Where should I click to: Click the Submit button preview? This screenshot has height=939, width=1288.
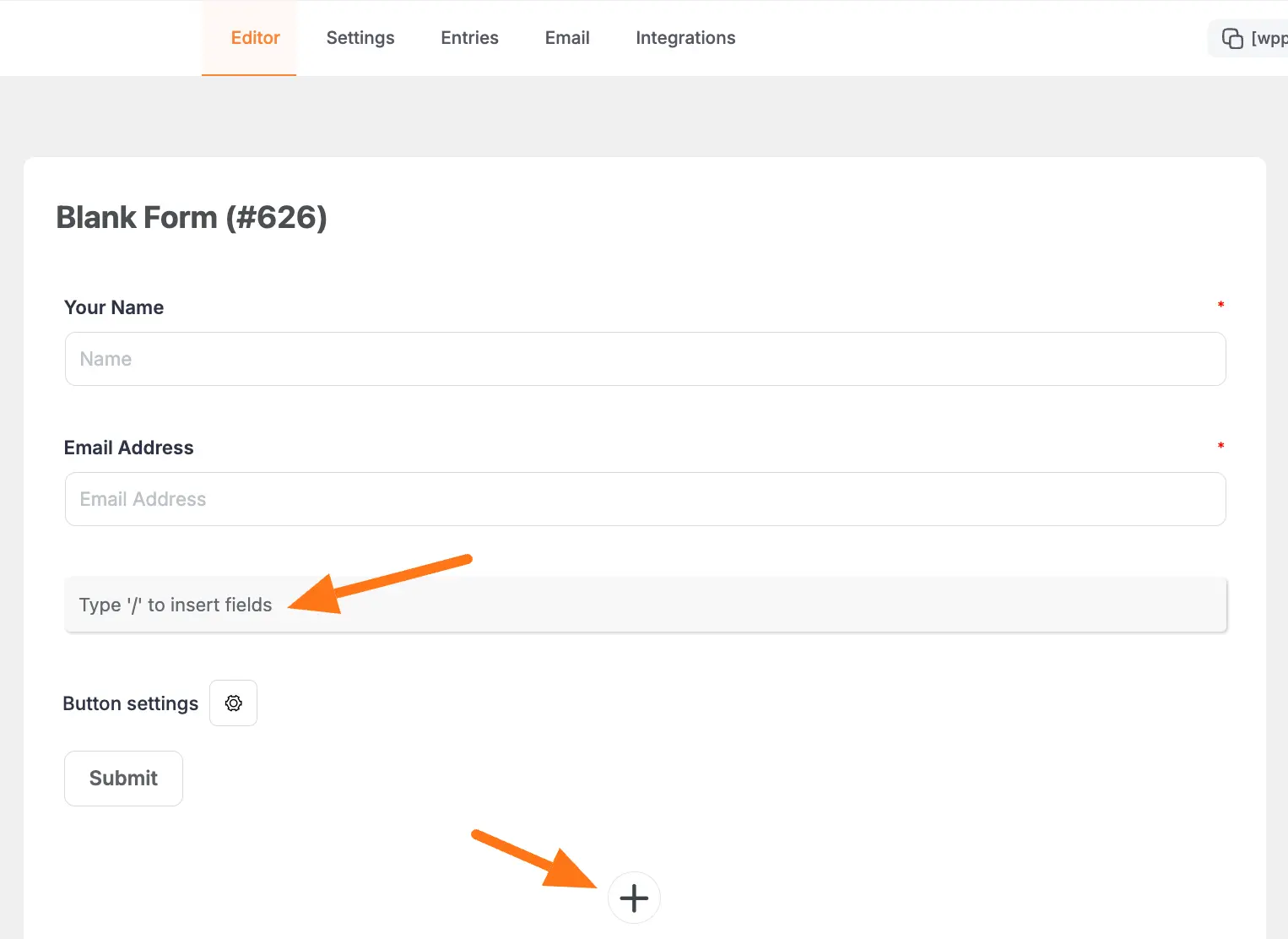(123, 778)
